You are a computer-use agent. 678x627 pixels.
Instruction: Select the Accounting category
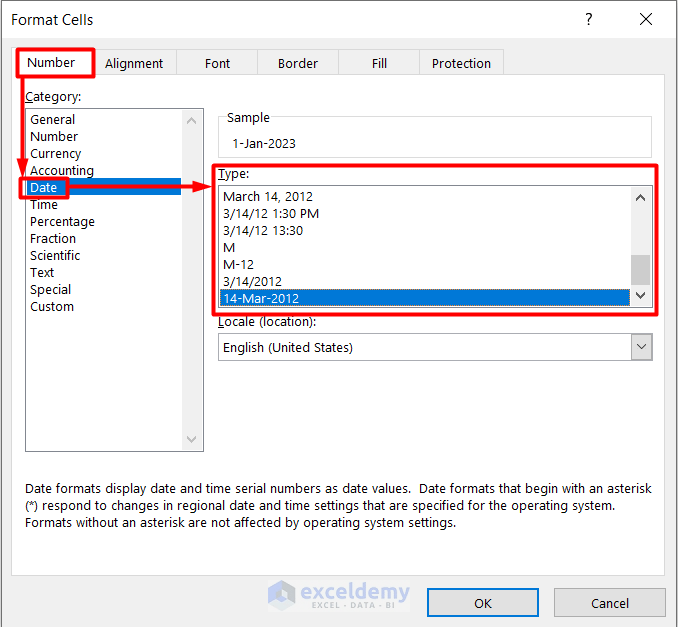104,170
